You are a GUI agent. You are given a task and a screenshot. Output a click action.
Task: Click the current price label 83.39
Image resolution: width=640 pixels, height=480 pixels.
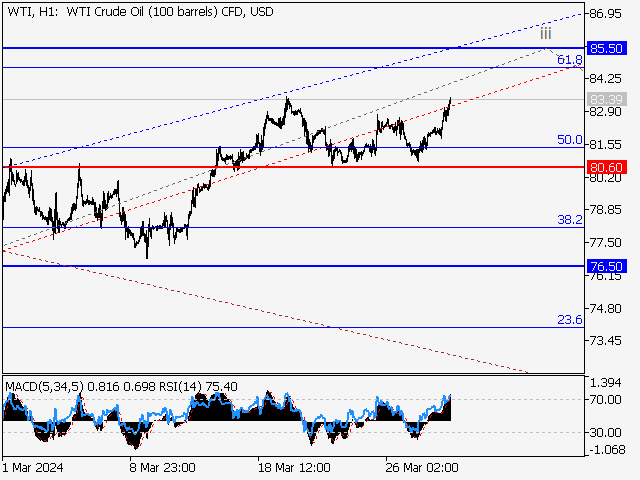click(x=607, y=99)
